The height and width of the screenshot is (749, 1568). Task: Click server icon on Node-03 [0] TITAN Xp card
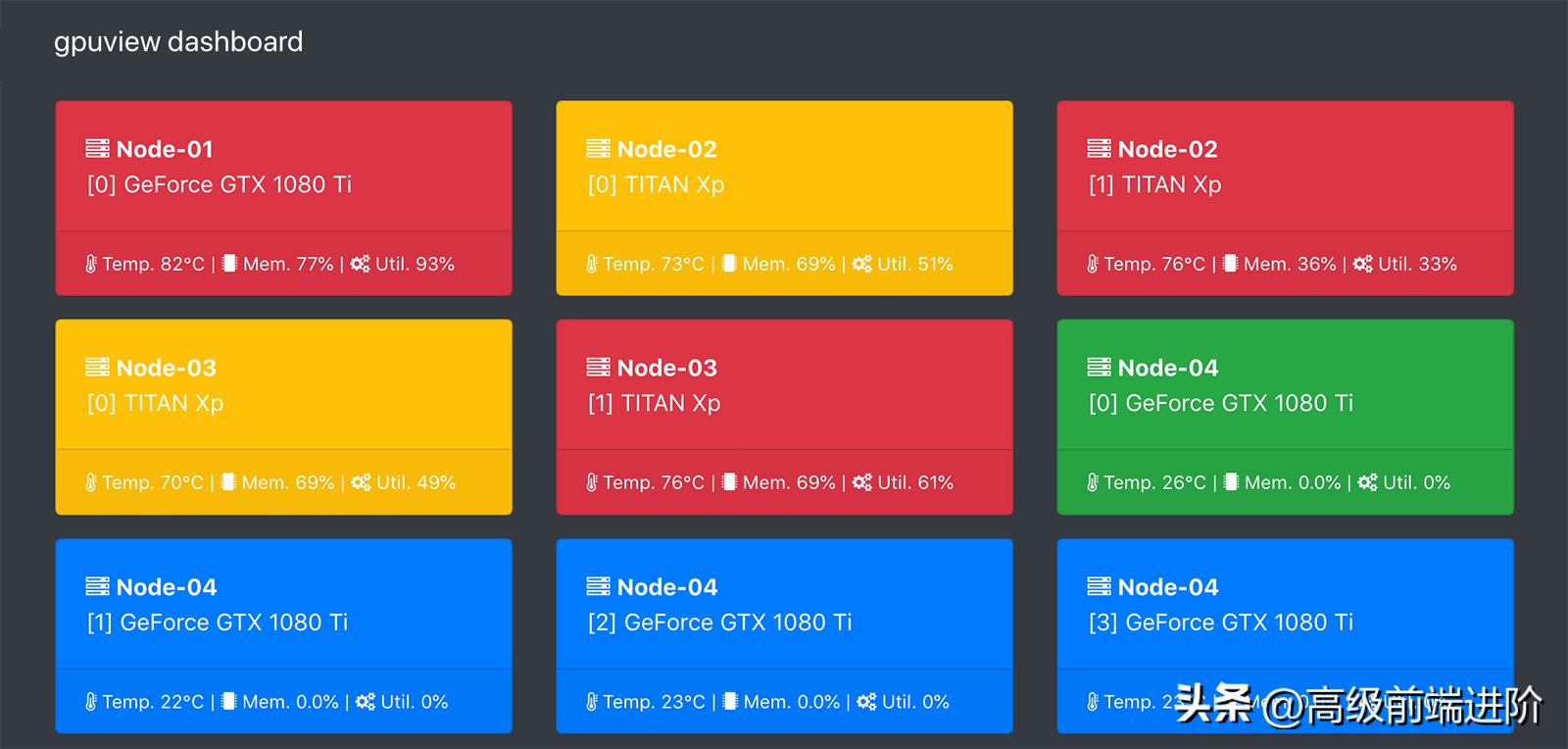click(98, 368)
